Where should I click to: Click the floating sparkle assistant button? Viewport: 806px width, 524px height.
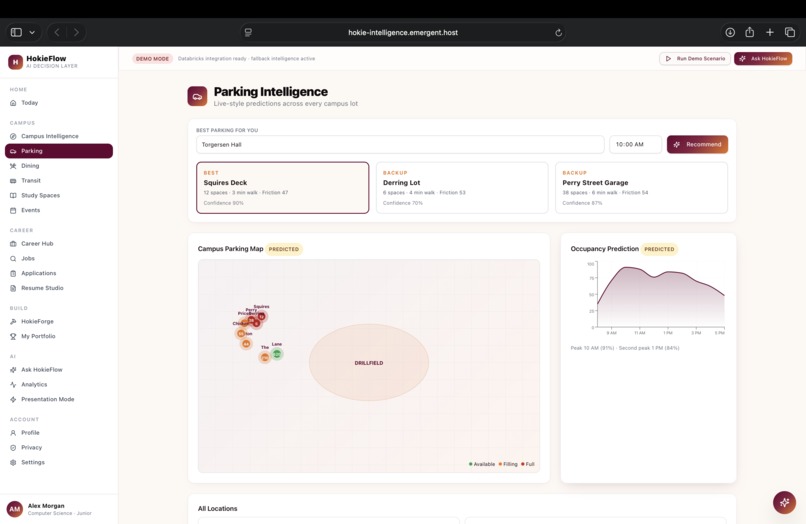pyautogui.click(x=784, y=502)
